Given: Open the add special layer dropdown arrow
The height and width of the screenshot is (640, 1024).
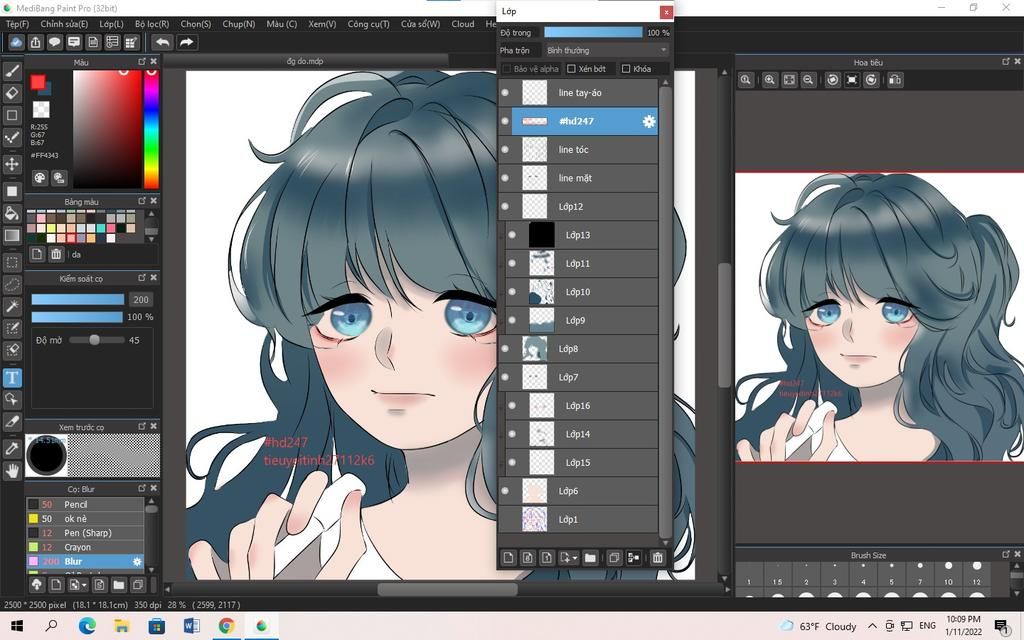Looking at the screenshot, I should [x=574, y=558].
